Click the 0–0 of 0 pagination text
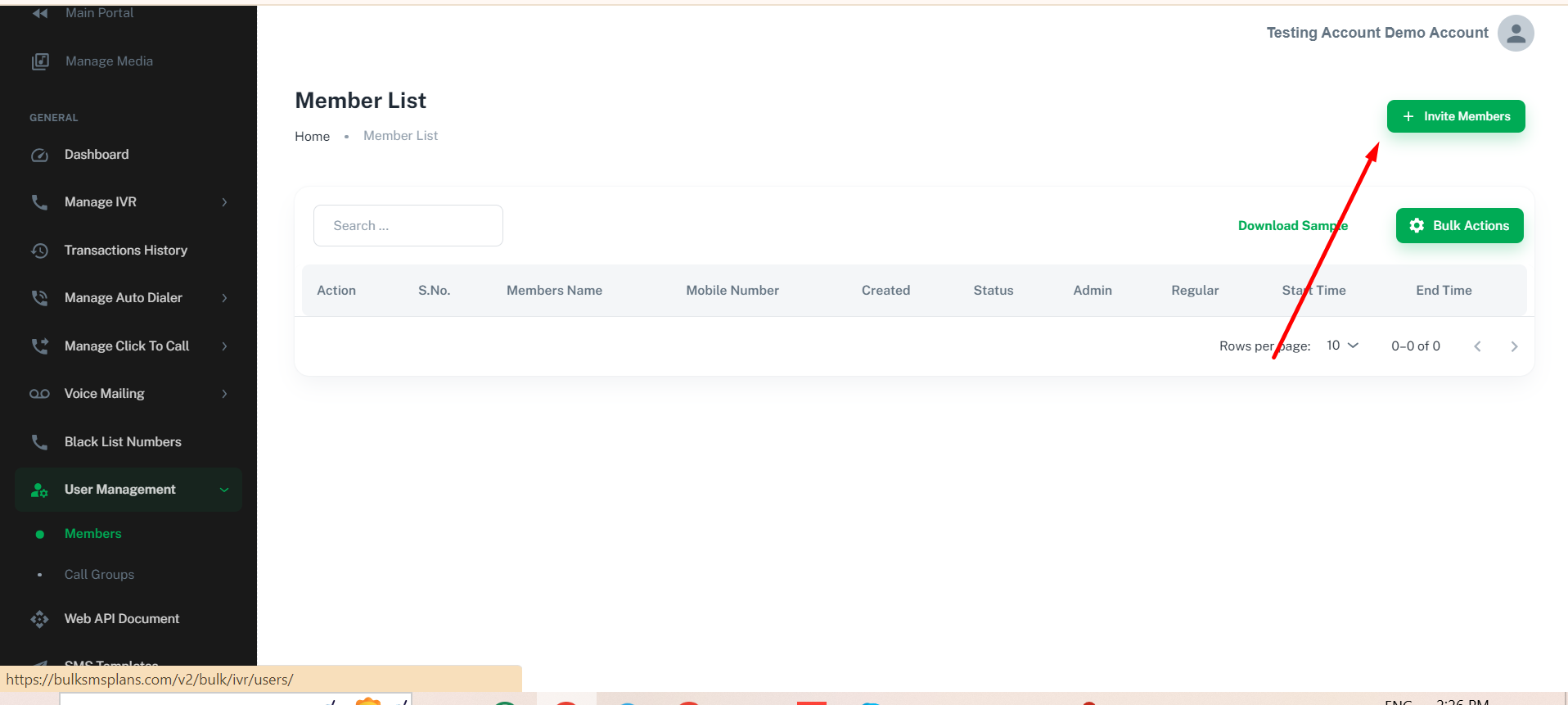Viewport: 1568px width, 705px height. click(1416, 346)
